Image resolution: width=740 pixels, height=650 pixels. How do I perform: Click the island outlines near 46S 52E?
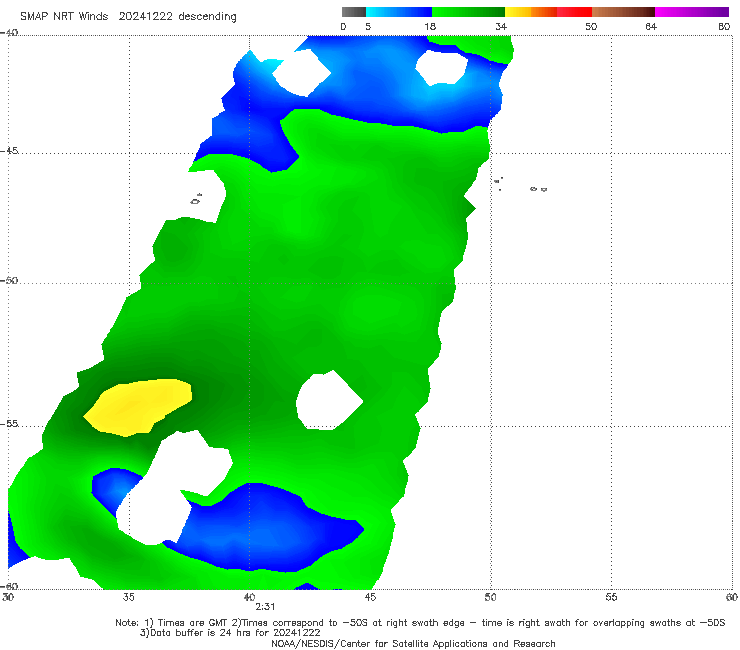click(521, 185)
